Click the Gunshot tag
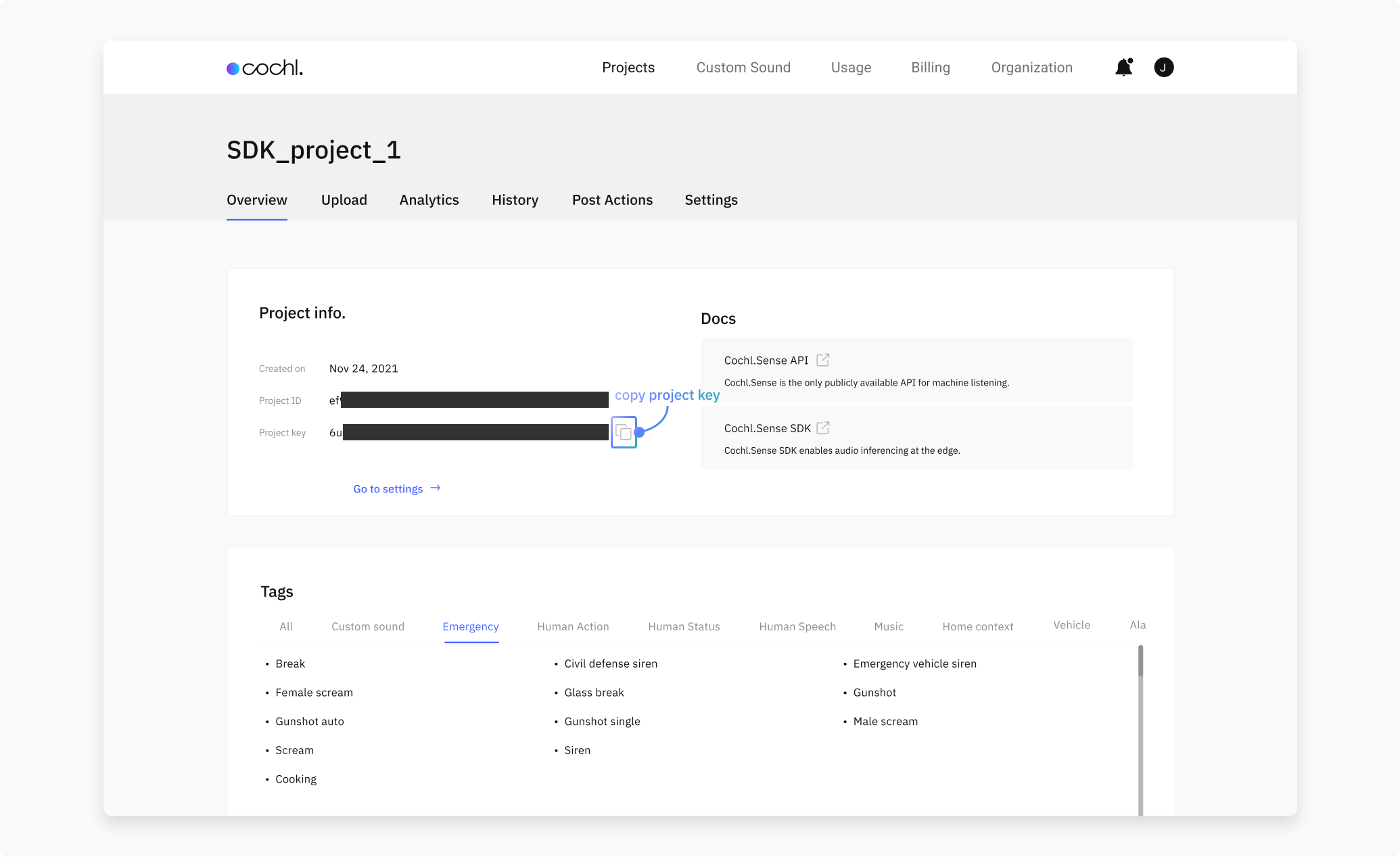This screenshot has height=857, width=1400. [x=874, y=693]
